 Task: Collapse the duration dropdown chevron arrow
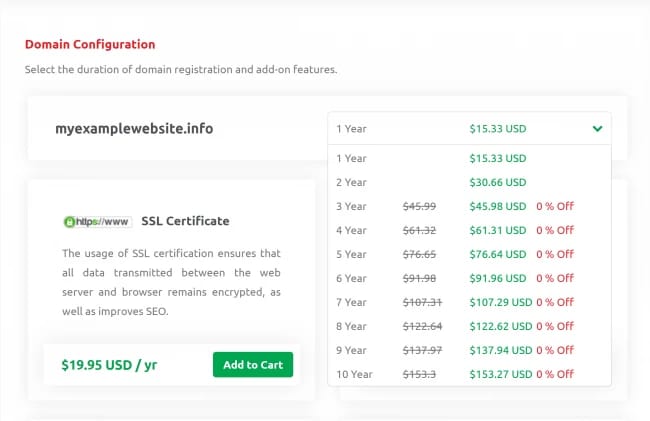[597, 128]
